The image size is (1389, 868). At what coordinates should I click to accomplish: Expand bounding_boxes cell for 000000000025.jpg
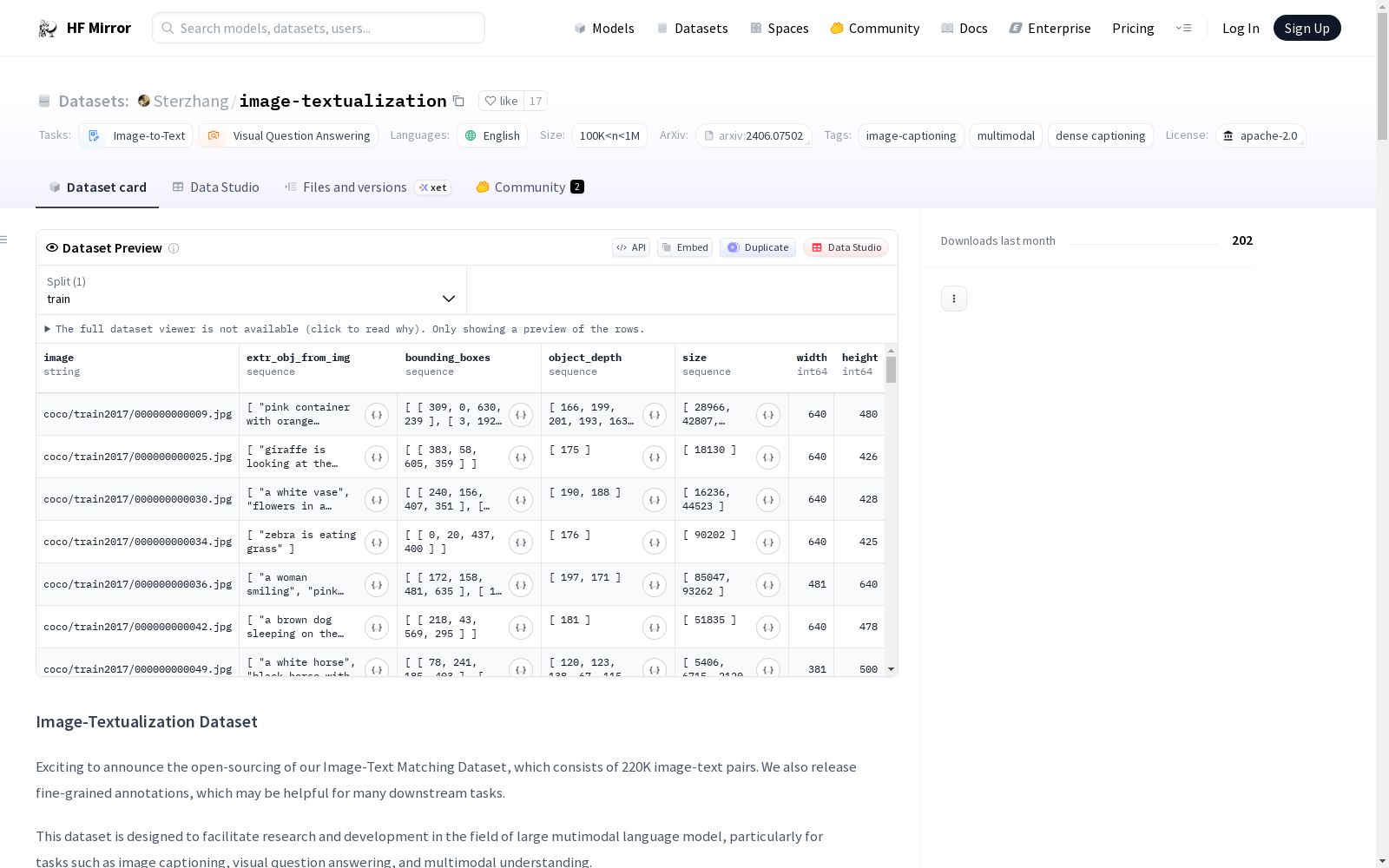pos(521,457)
